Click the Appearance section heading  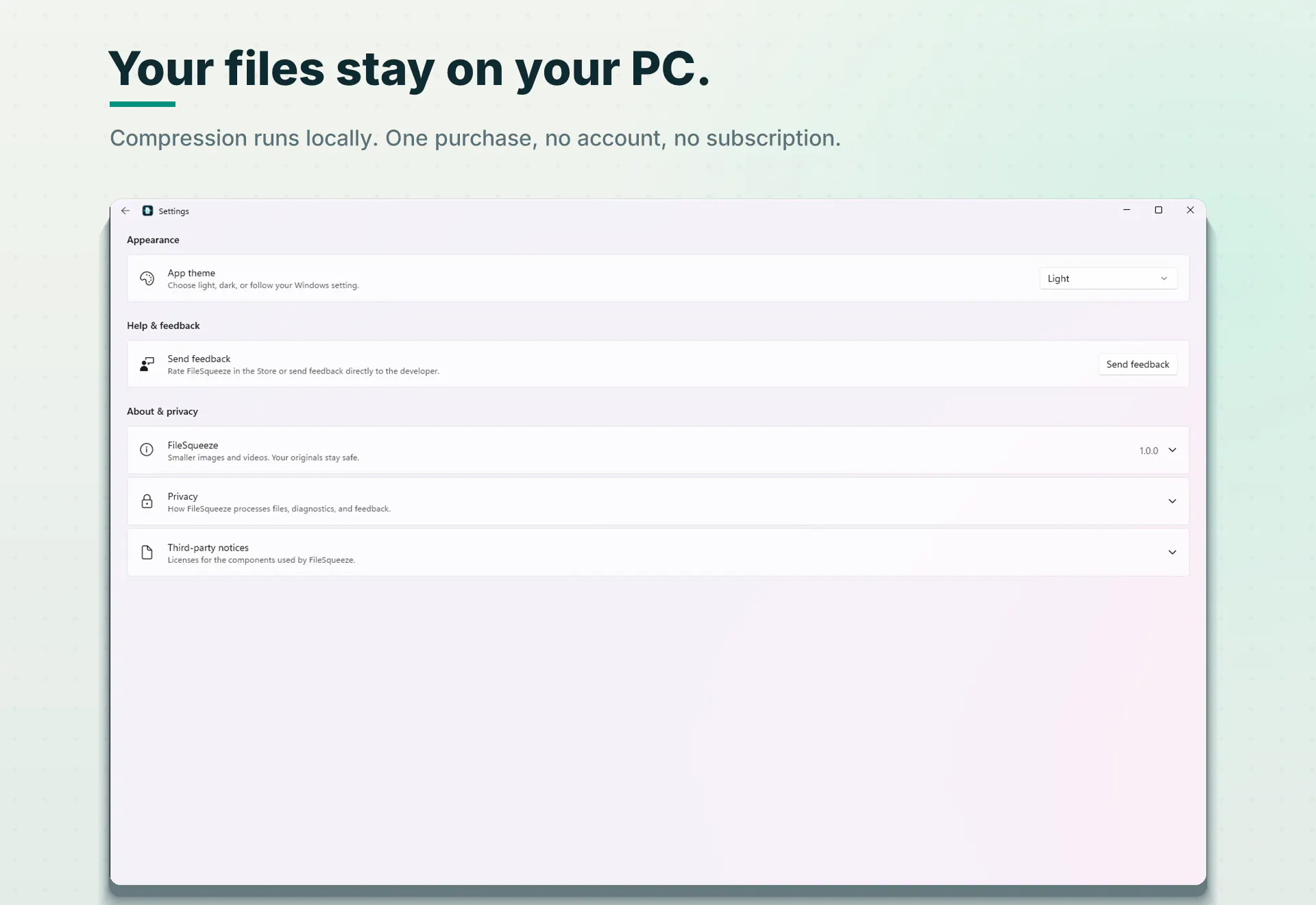click(153, 240)
